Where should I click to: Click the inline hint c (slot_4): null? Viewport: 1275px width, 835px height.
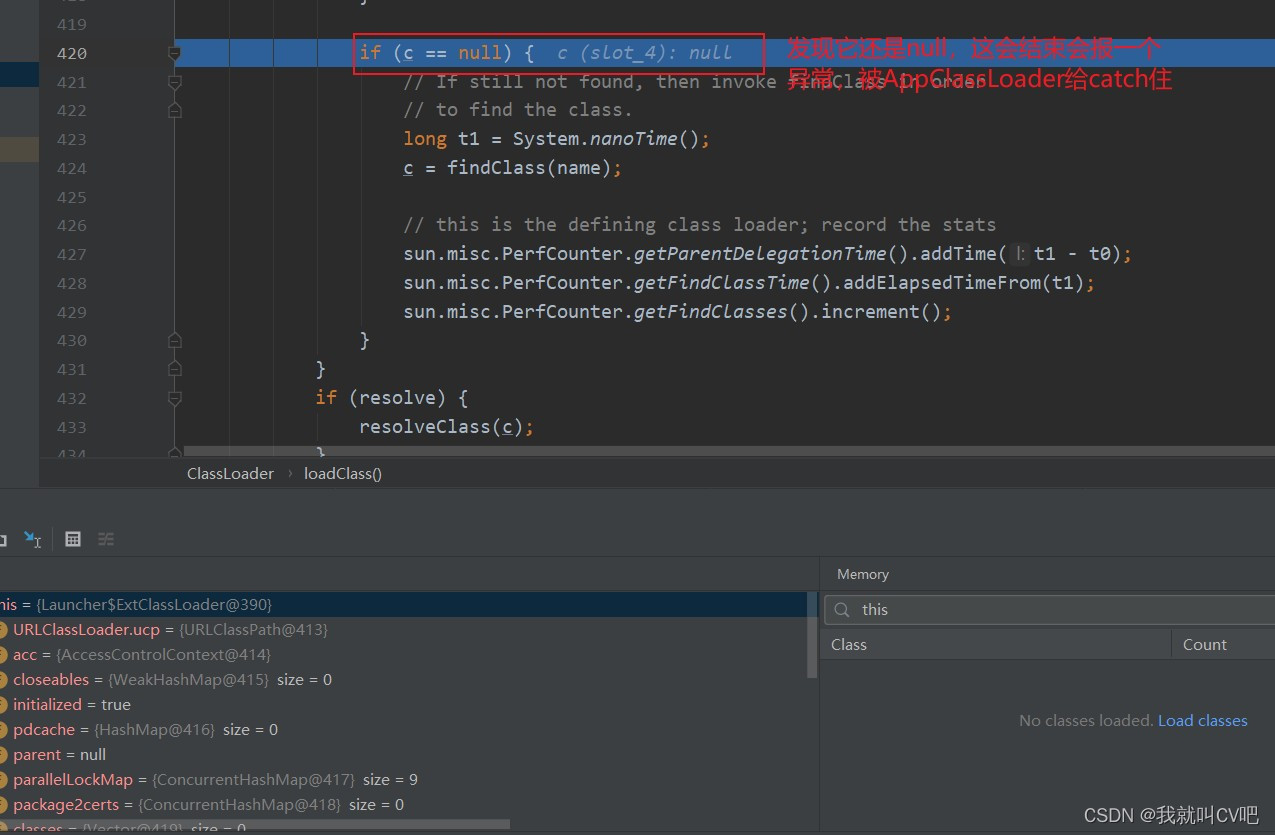644,53
